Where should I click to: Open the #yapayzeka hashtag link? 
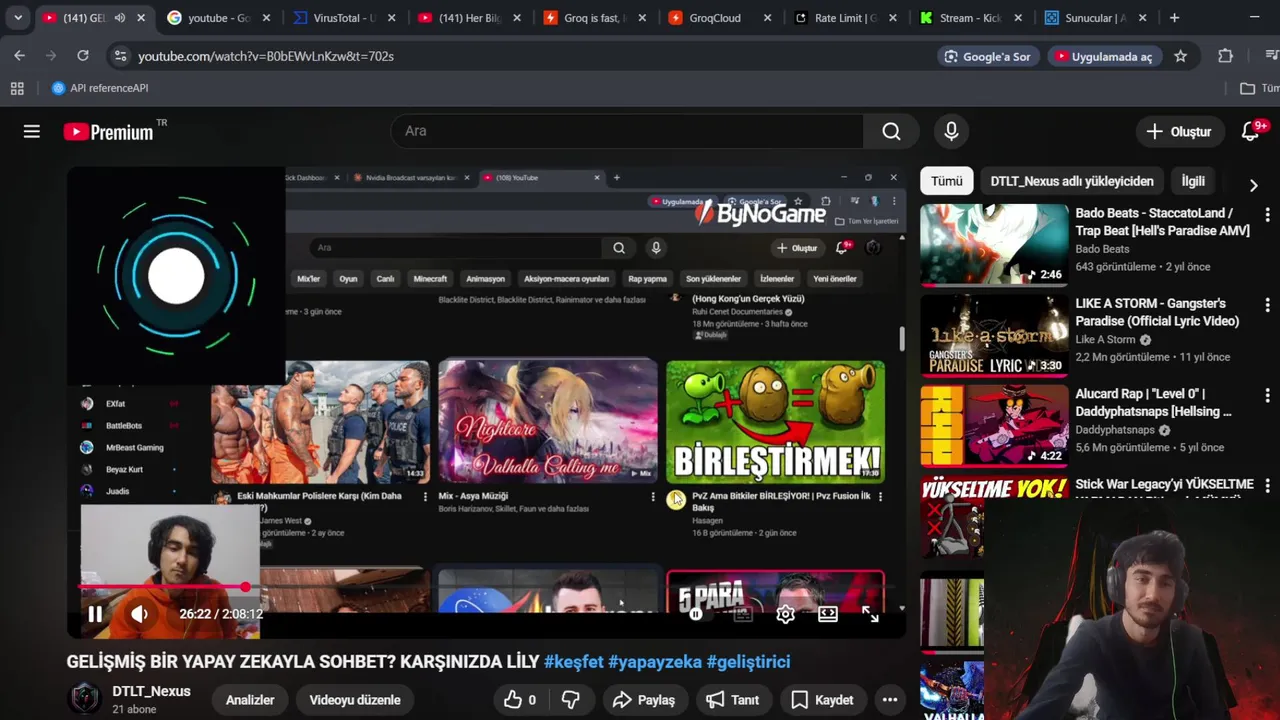[655, 662]
